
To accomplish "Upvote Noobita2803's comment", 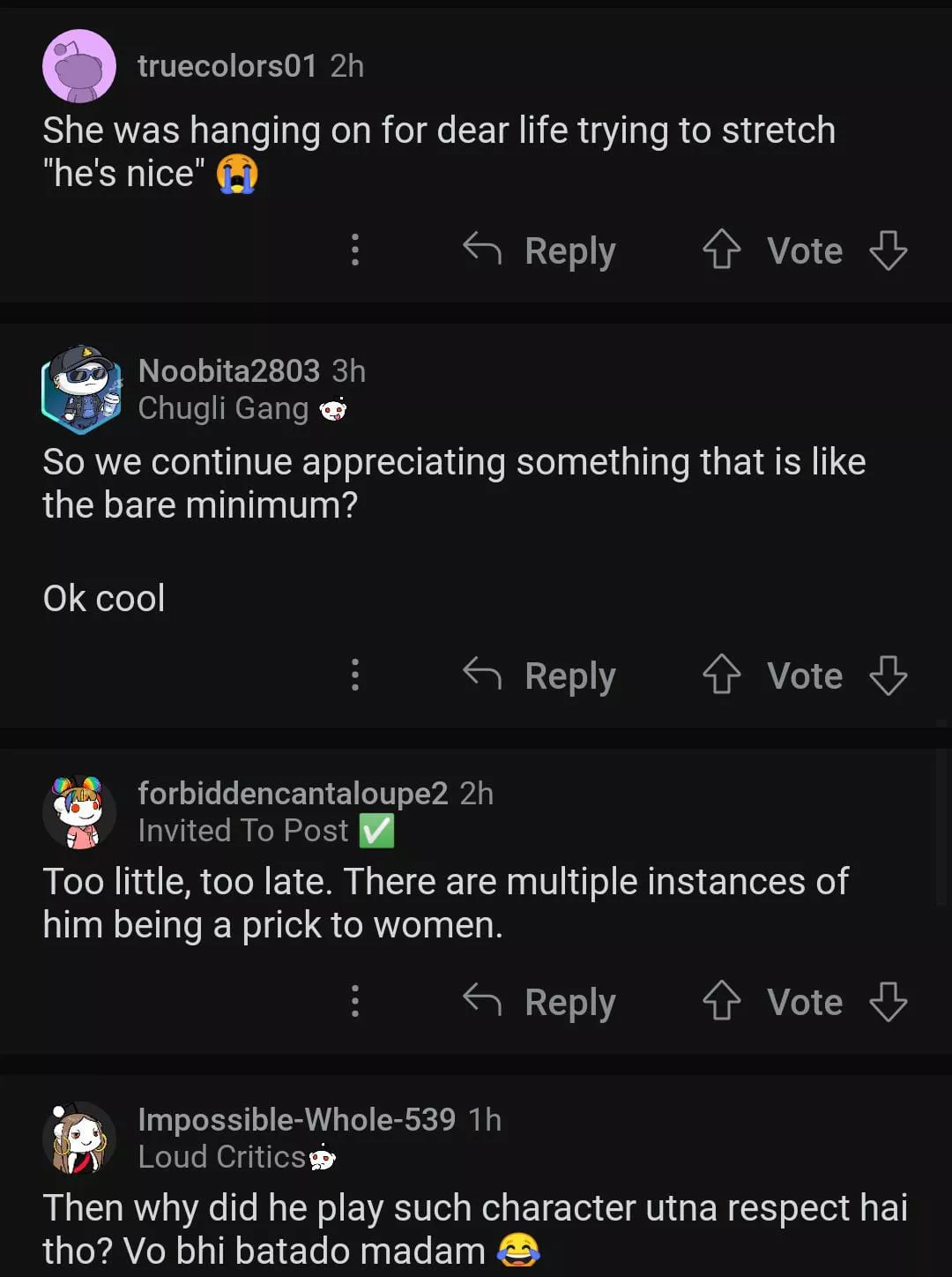I will [x=721, y=675].
